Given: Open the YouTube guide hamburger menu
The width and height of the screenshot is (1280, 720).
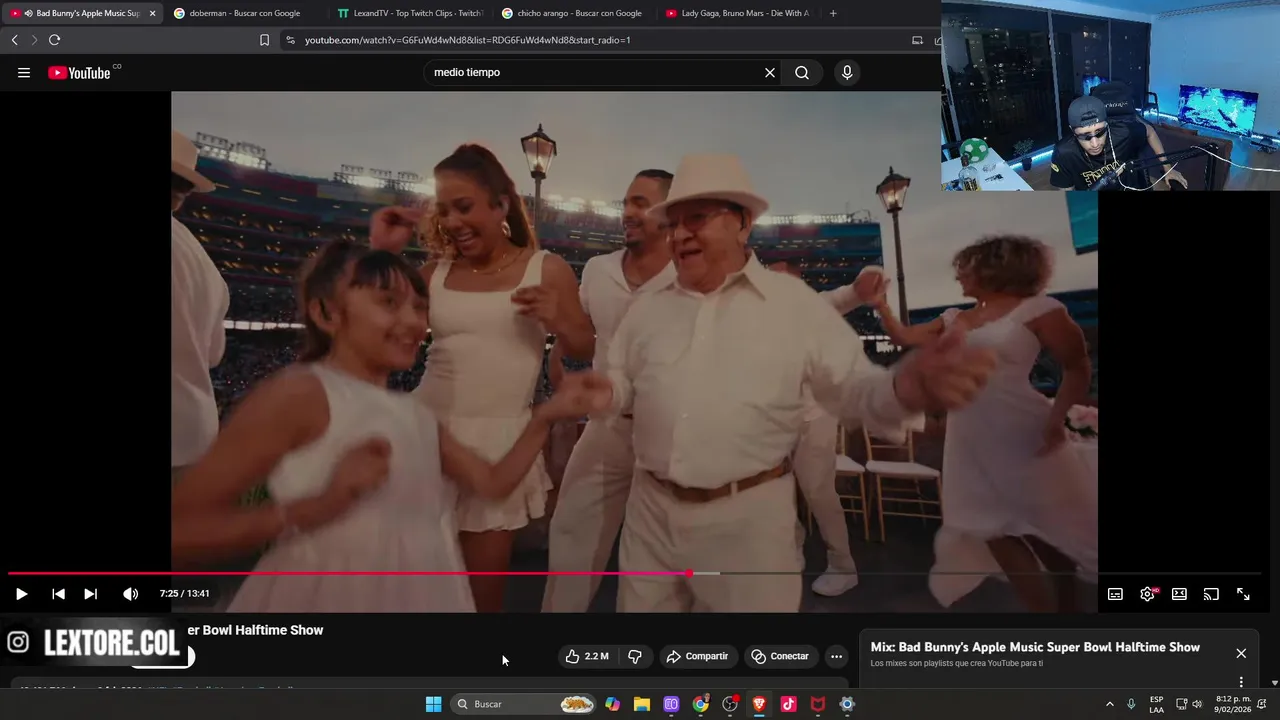Looking at the screenshot, I should coord(24,73).
